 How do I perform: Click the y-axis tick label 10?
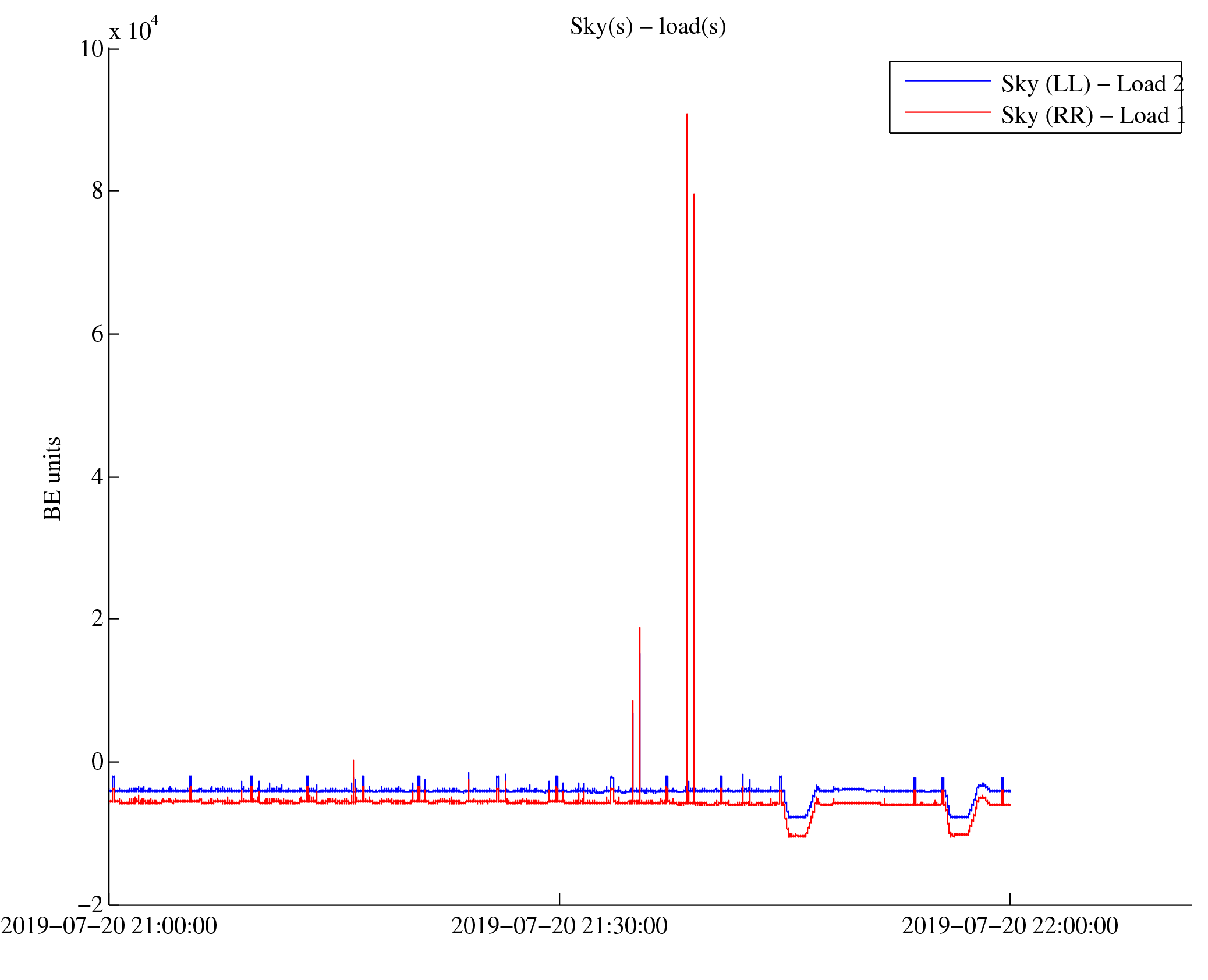coord(91,49)
